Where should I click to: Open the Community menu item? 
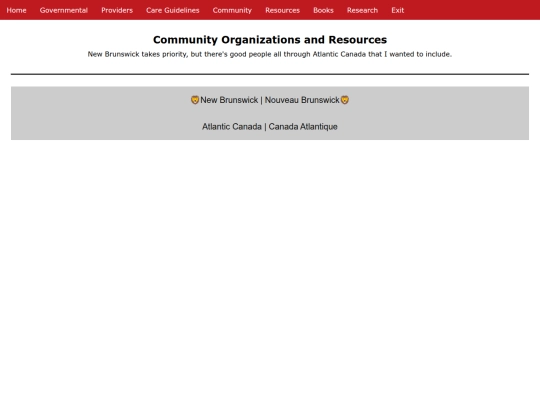pos(232,10)
